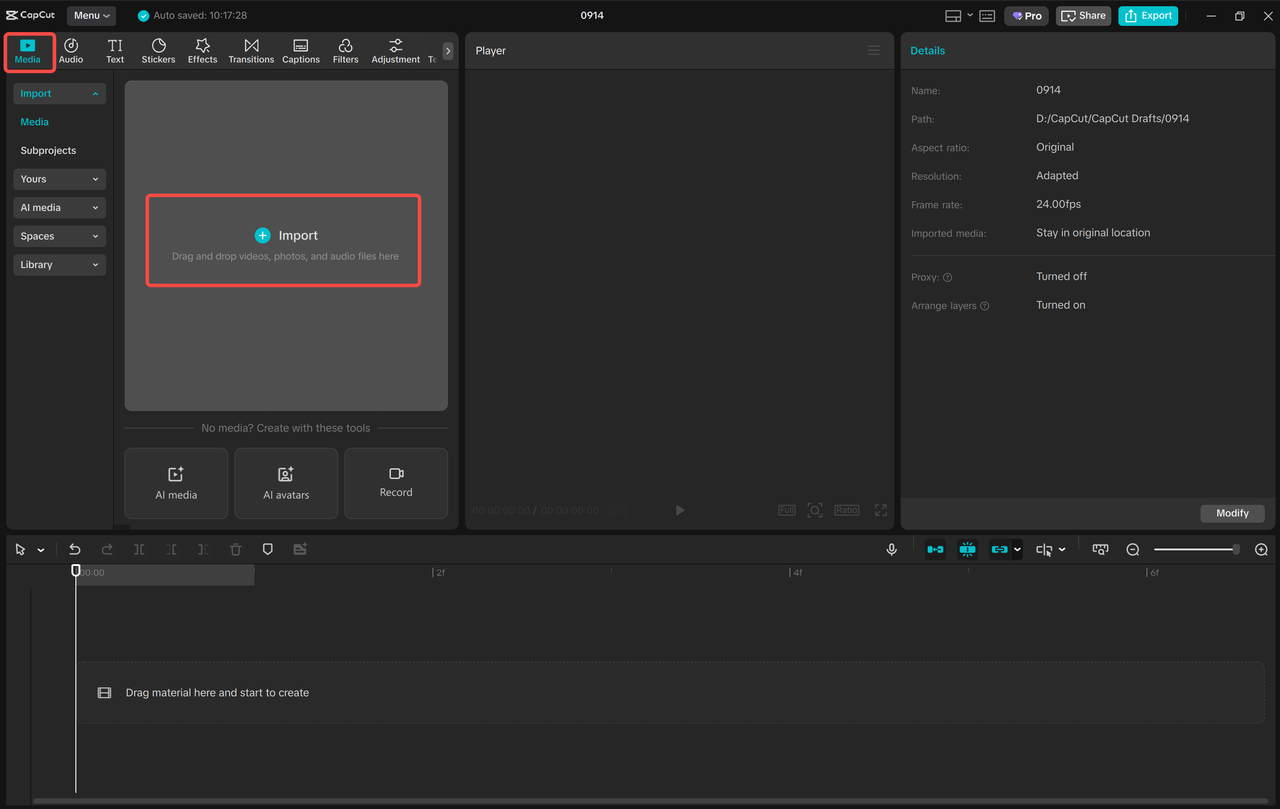Add a marker with the marker icon
Screen dimensions: 1280x809
(267, 550)
